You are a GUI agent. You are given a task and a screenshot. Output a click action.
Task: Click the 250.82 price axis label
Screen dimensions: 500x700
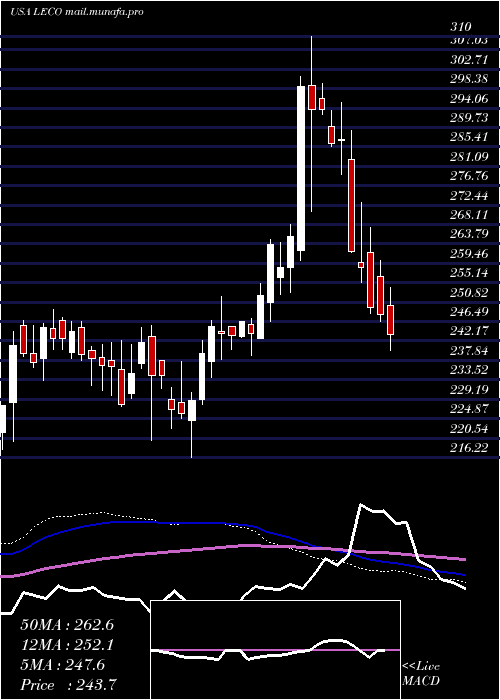pyautogui.click(x=469, y=292)
